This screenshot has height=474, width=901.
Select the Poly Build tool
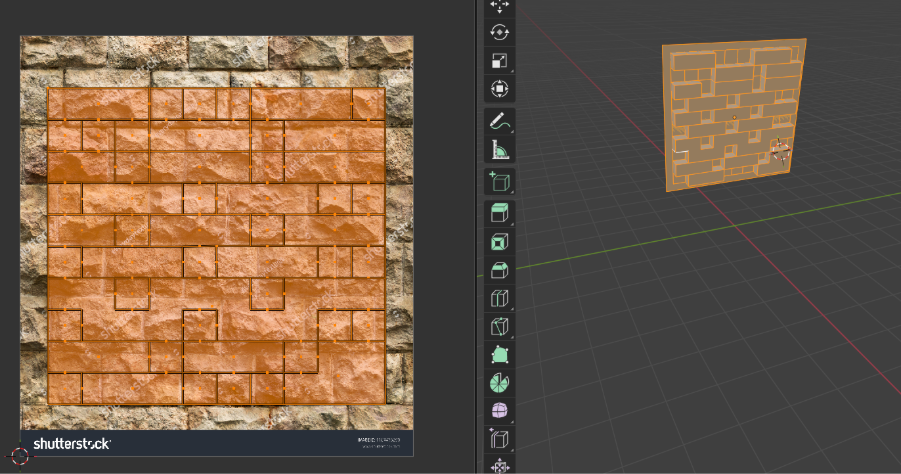point(498,354)
